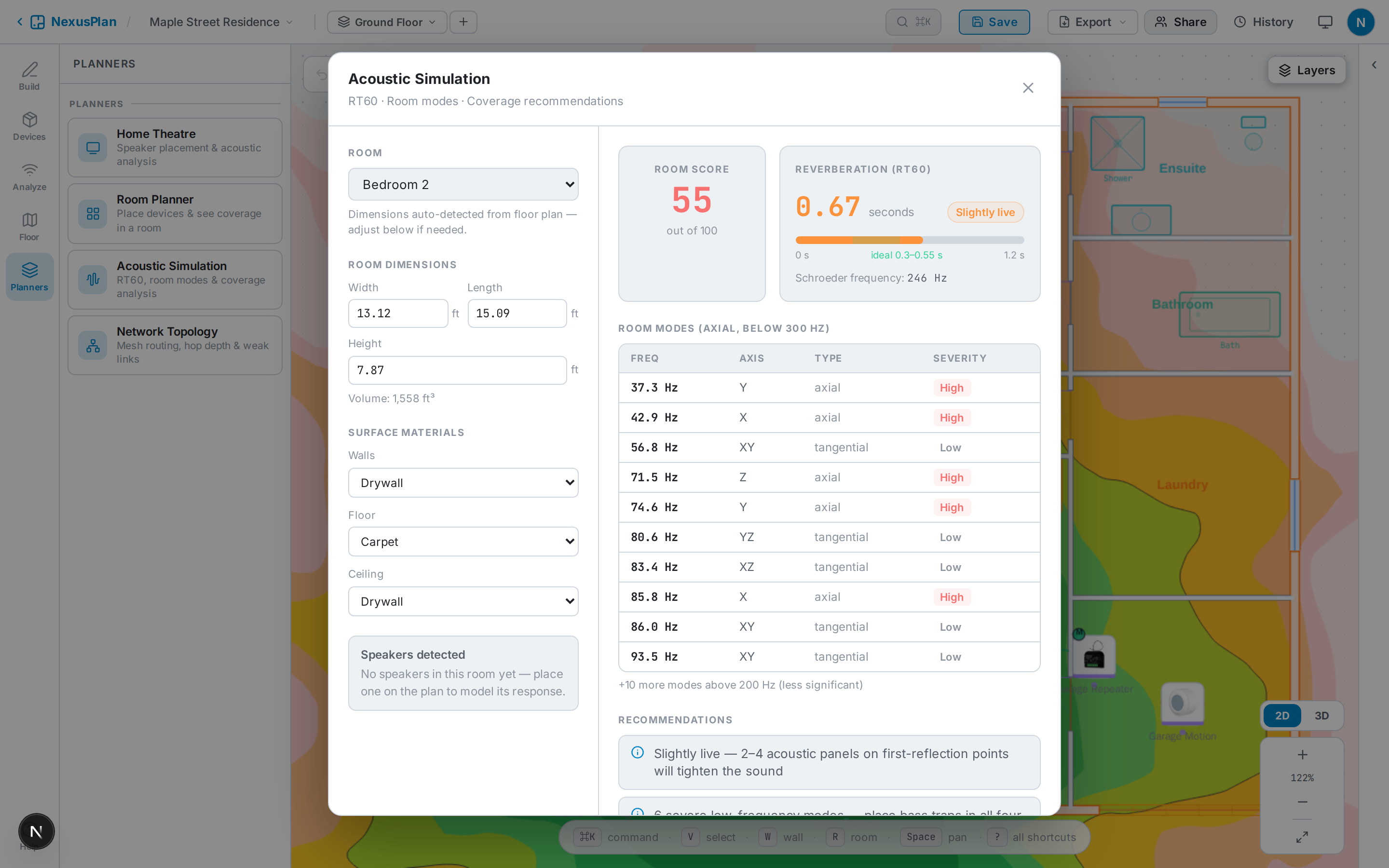This screenshot has height=868, width=1389.
Task: Switch the view to 2D
Action: (1282, 716)
